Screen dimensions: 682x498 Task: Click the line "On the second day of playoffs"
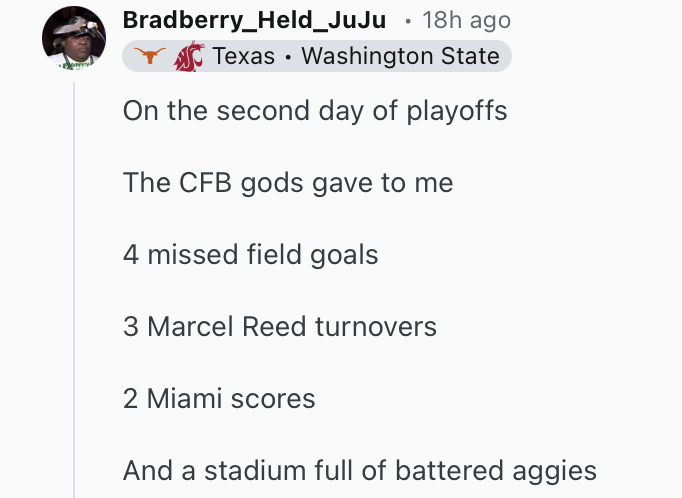pyautogui.click(x=315, y=110)
